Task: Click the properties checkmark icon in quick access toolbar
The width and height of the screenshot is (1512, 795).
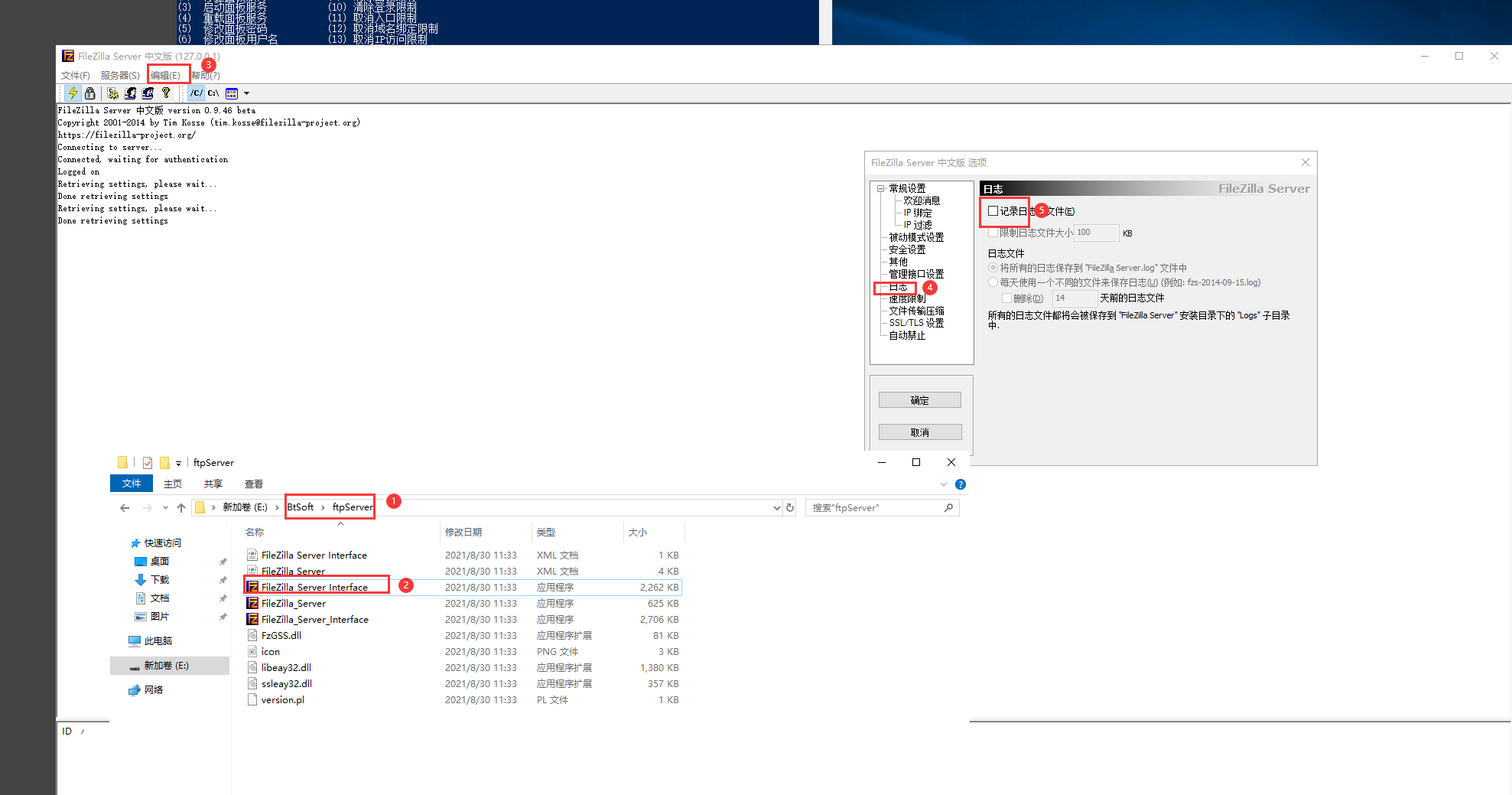Action: point(148,463)
